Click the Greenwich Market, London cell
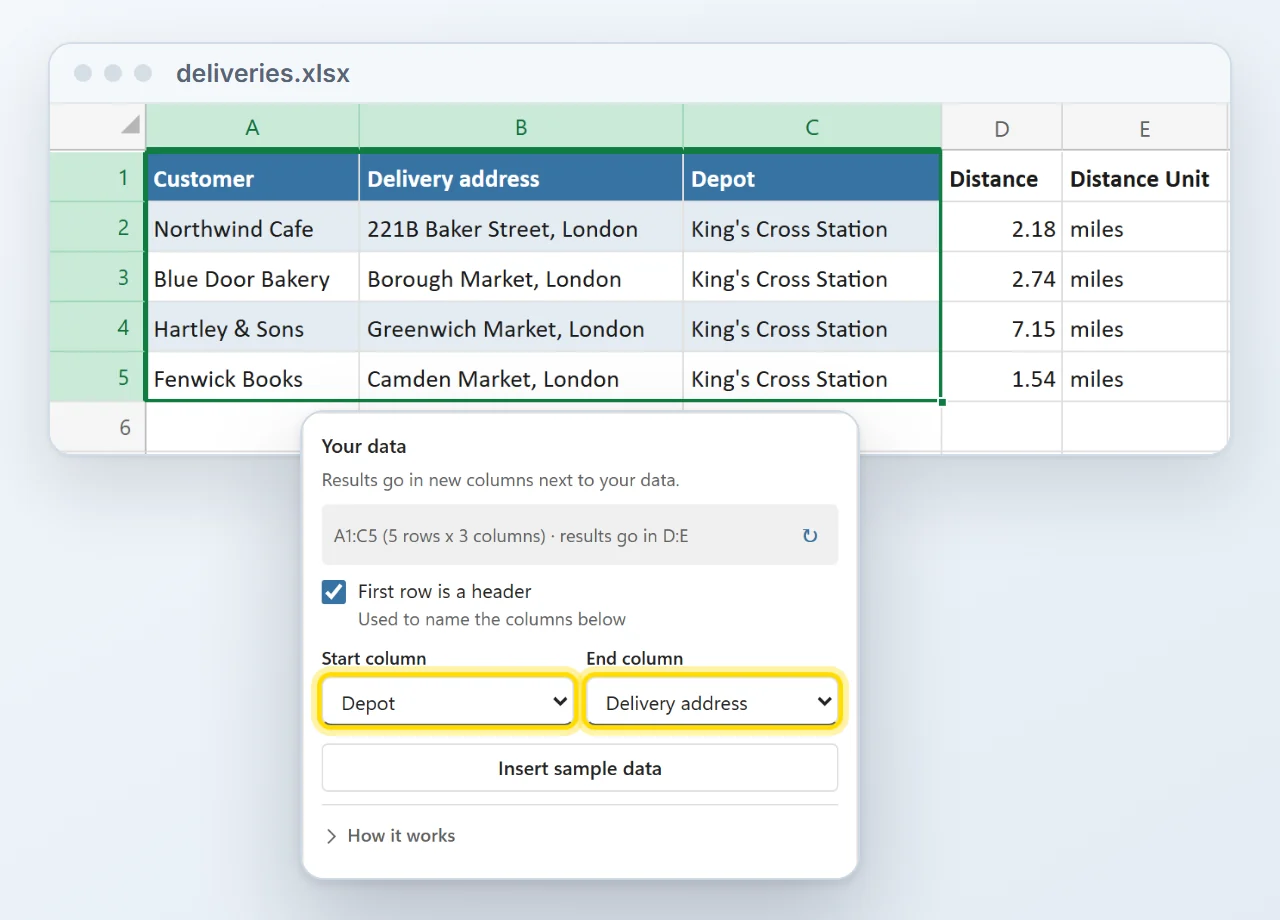This screenshot has height=920, width=1280. pos(521,327)
